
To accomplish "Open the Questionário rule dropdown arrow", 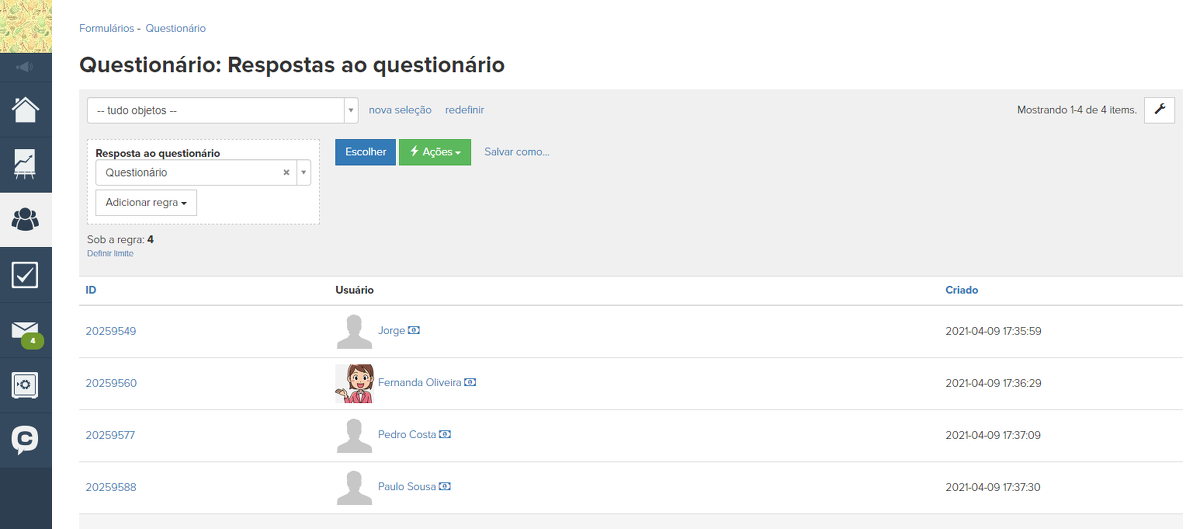I will [x=303, y=173].
